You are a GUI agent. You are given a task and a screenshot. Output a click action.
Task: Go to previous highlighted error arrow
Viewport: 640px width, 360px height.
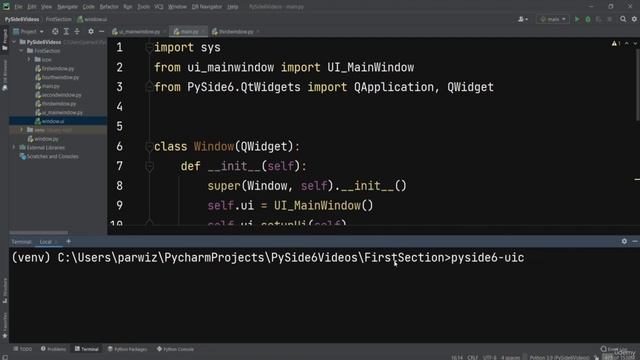627,43
